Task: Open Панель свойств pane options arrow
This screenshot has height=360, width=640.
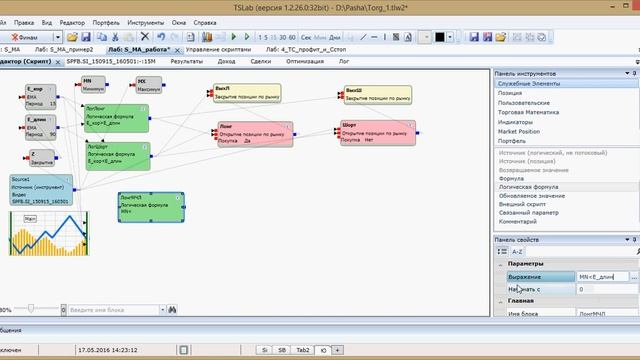Action: pos(627,239)
